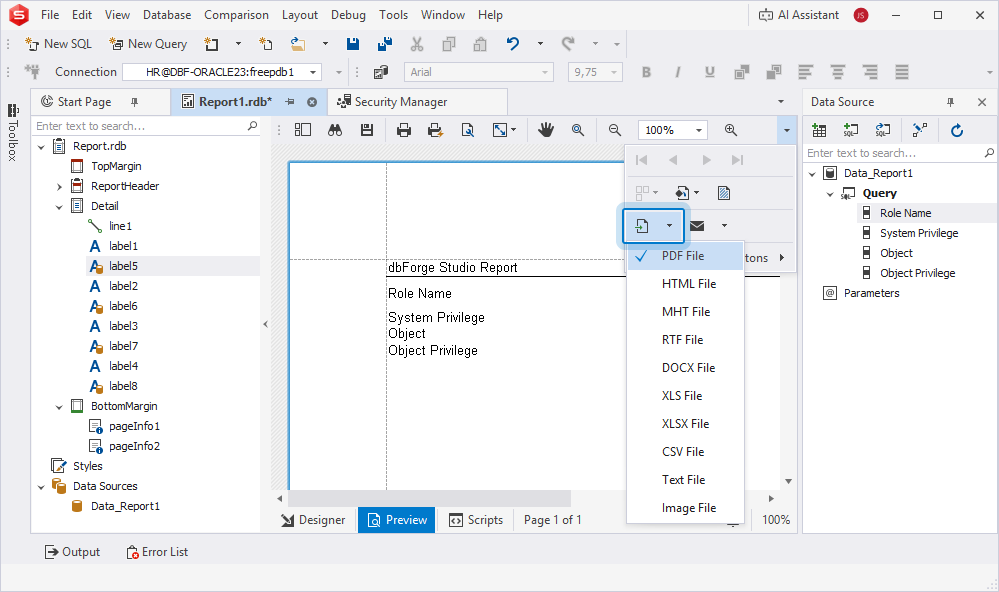Screen dimensions: 999x592
Task: Select pageInfo1 in report explorer
Action: pyautogui.click(x=134, y=426)
